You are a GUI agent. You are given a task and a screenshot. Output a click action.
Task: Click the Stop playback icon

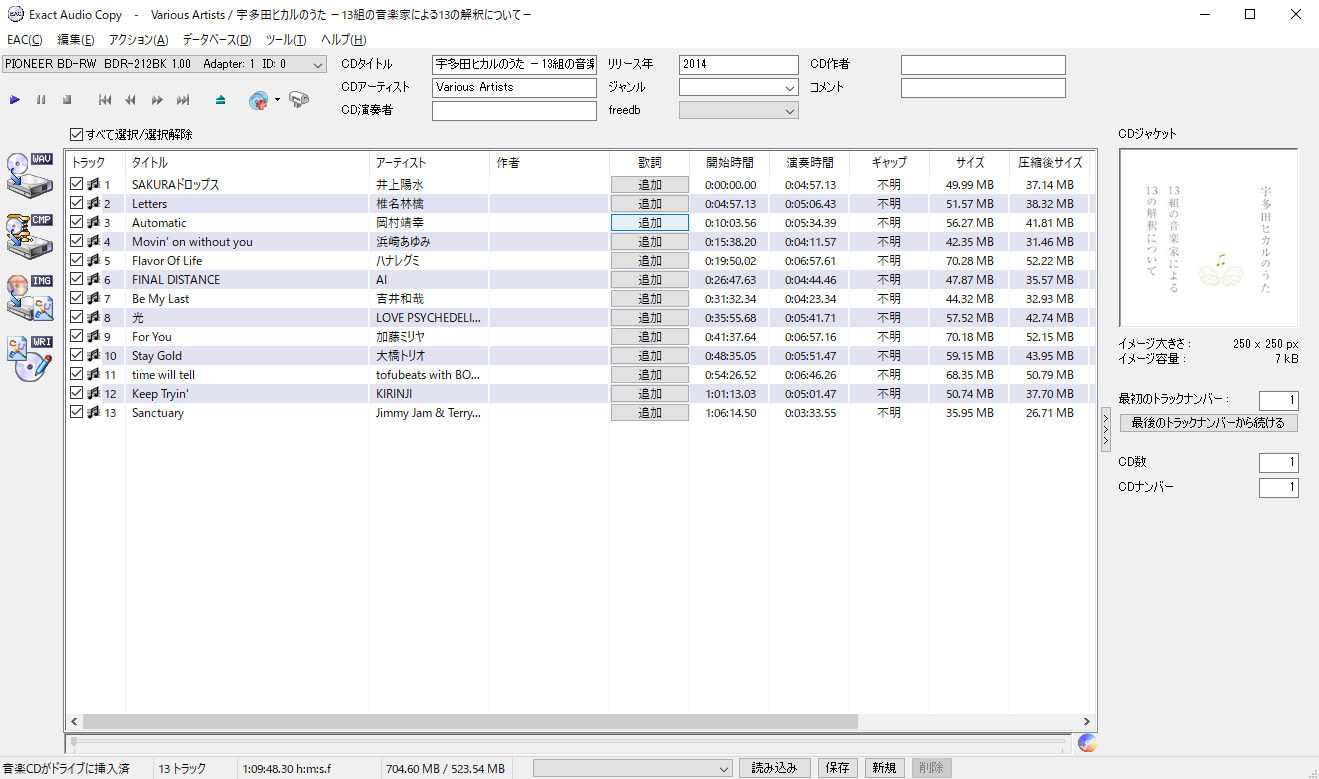67,100
